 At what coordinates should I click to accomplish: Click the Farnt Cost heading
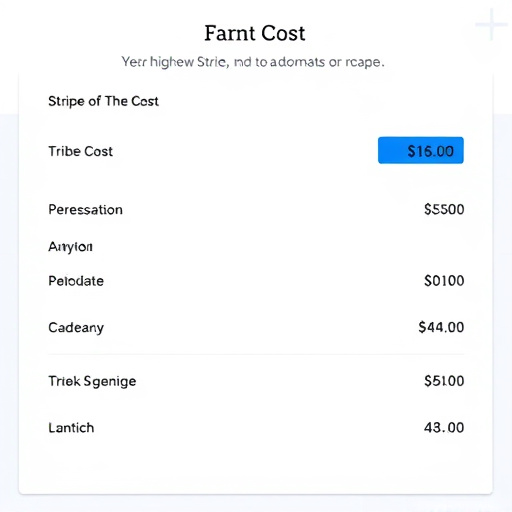pyautogui.click(x=255, y=33)
